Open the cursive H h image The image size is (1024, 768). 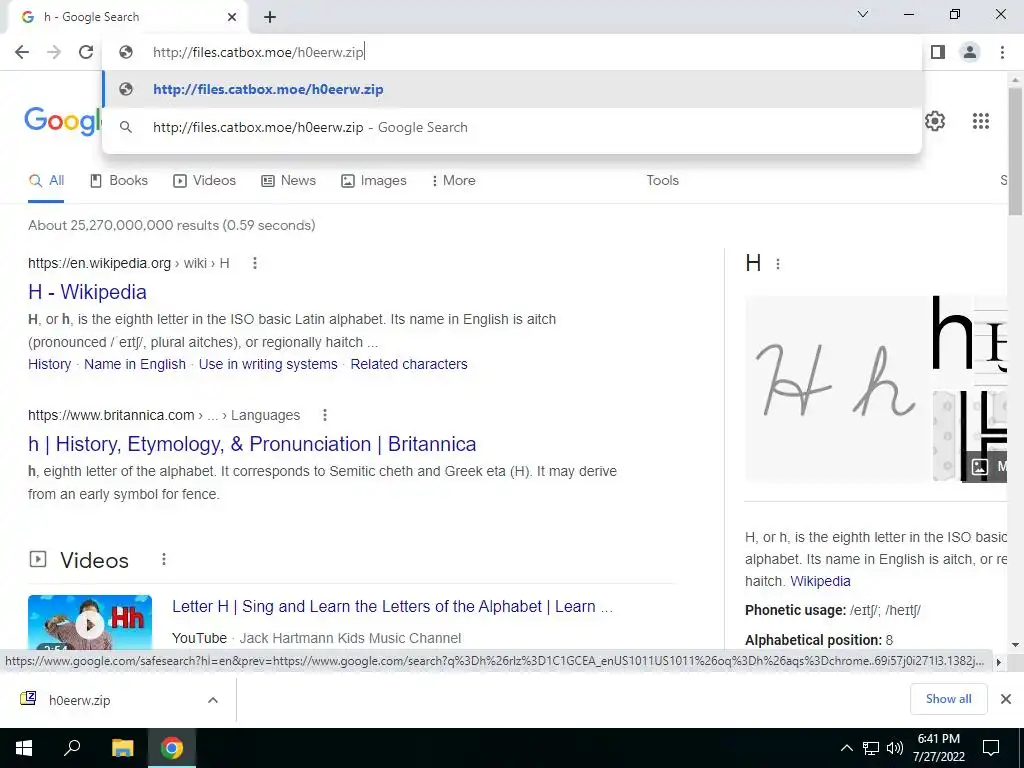[838, 389]
